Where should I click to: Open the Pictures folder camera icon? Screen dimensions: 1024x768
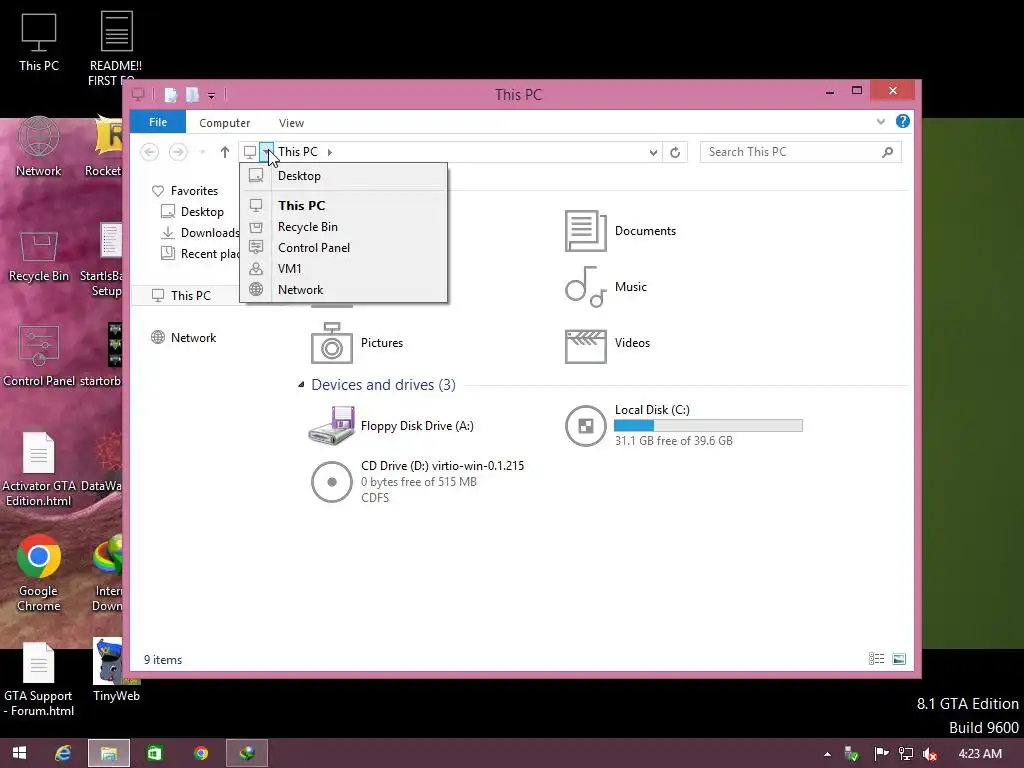[x=332, y=343]
